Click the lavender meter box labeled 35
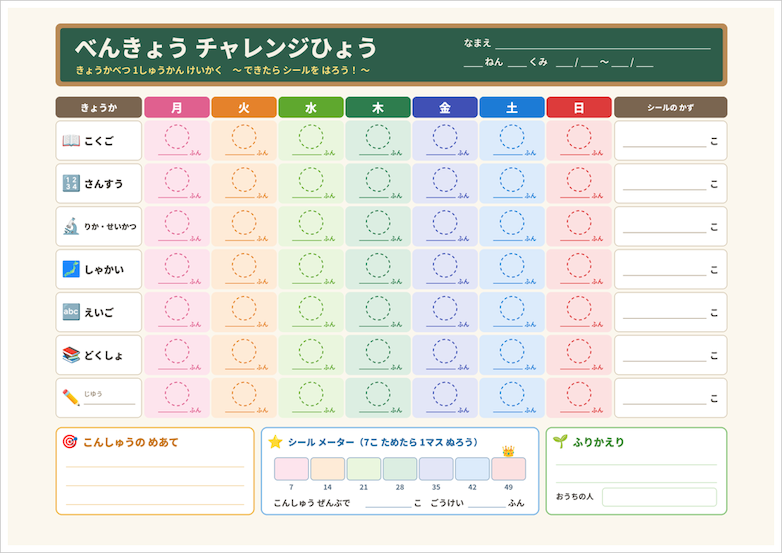 point(436,469)
